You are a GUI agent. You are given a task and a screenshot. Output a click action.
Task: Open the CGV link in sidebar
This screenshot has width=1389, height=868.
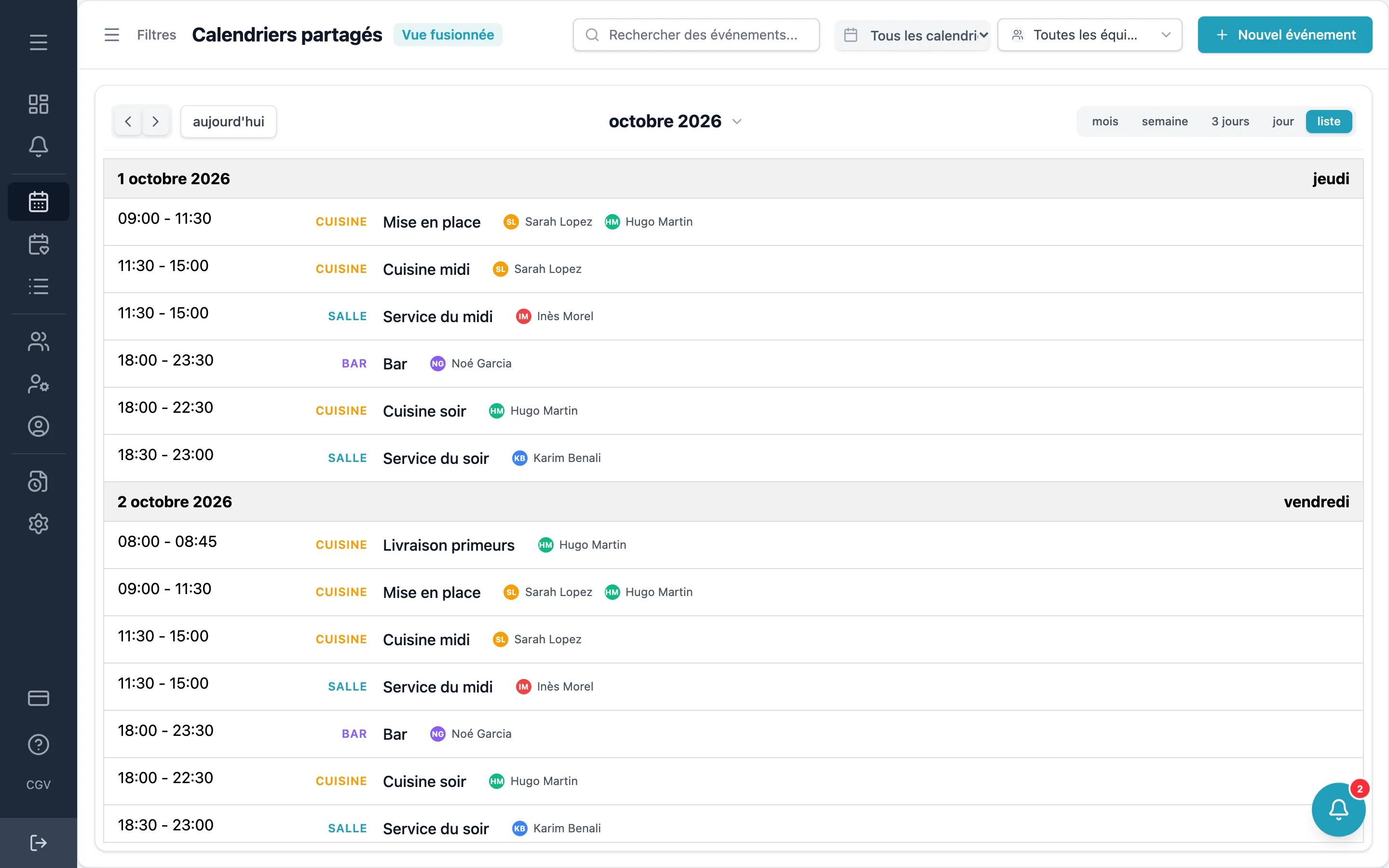pos(39,785)
